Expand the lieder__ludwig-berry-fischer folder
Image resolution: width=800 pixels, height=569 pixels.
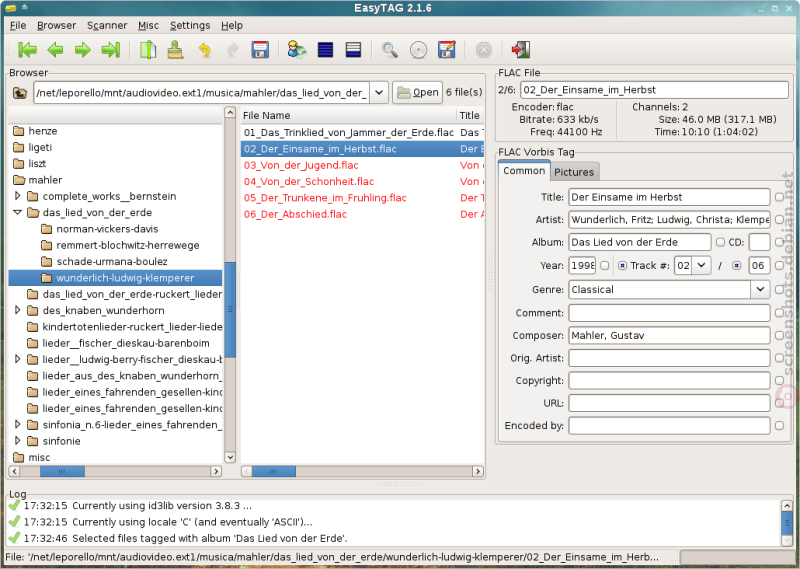pyautogui.click(x=17, y=359)
